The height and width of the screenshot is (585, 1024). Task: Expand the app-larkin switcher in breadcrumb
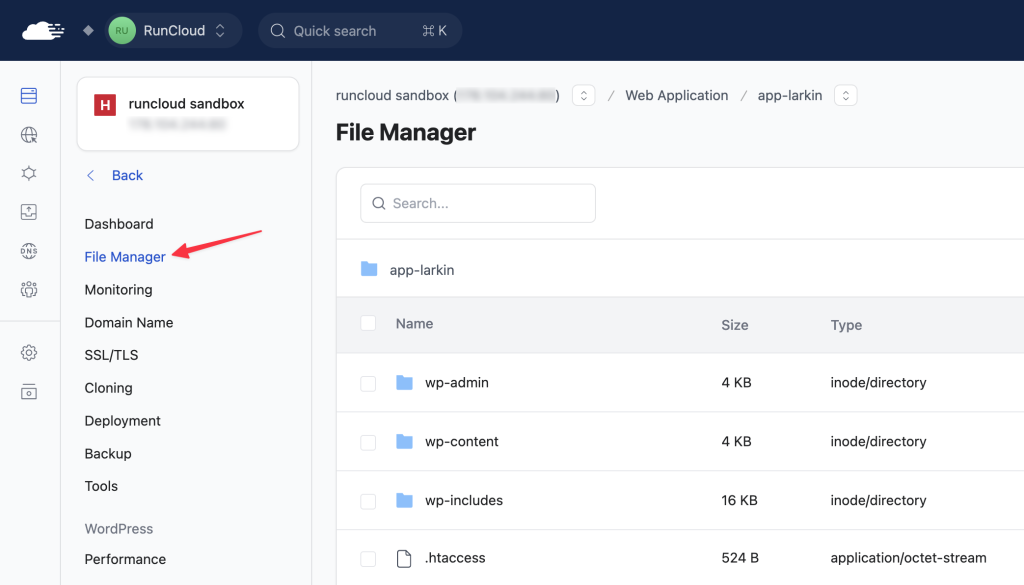coord(846,95)
